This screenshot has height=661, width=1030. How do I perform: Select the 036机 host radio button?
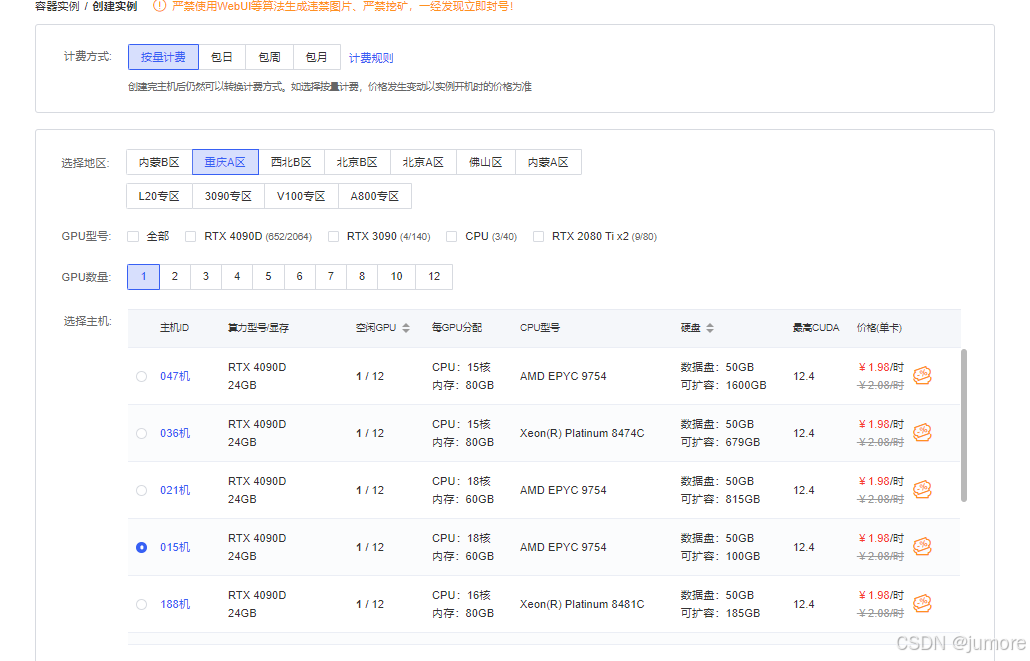tap(141, 434)
